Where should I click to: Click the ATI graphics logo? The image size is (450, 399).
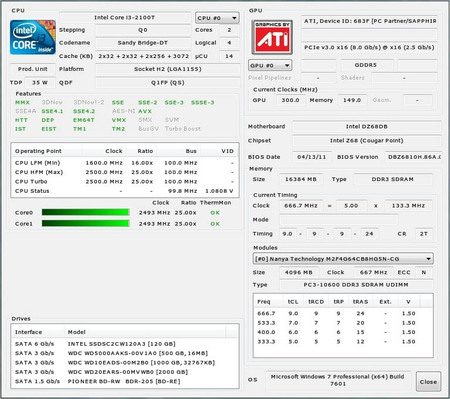[x=272, y=37]
